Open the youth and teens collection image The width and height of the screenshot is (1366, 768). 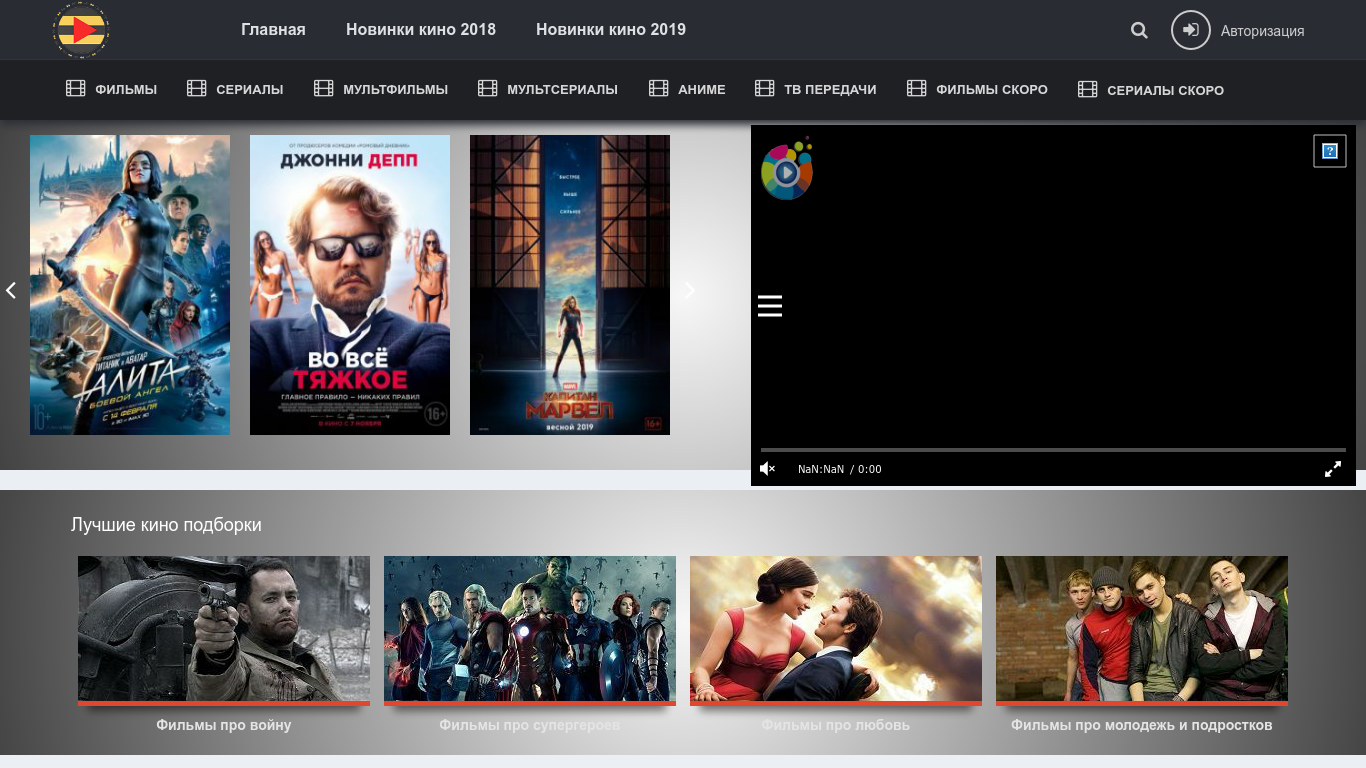(x=1142, y=629)
